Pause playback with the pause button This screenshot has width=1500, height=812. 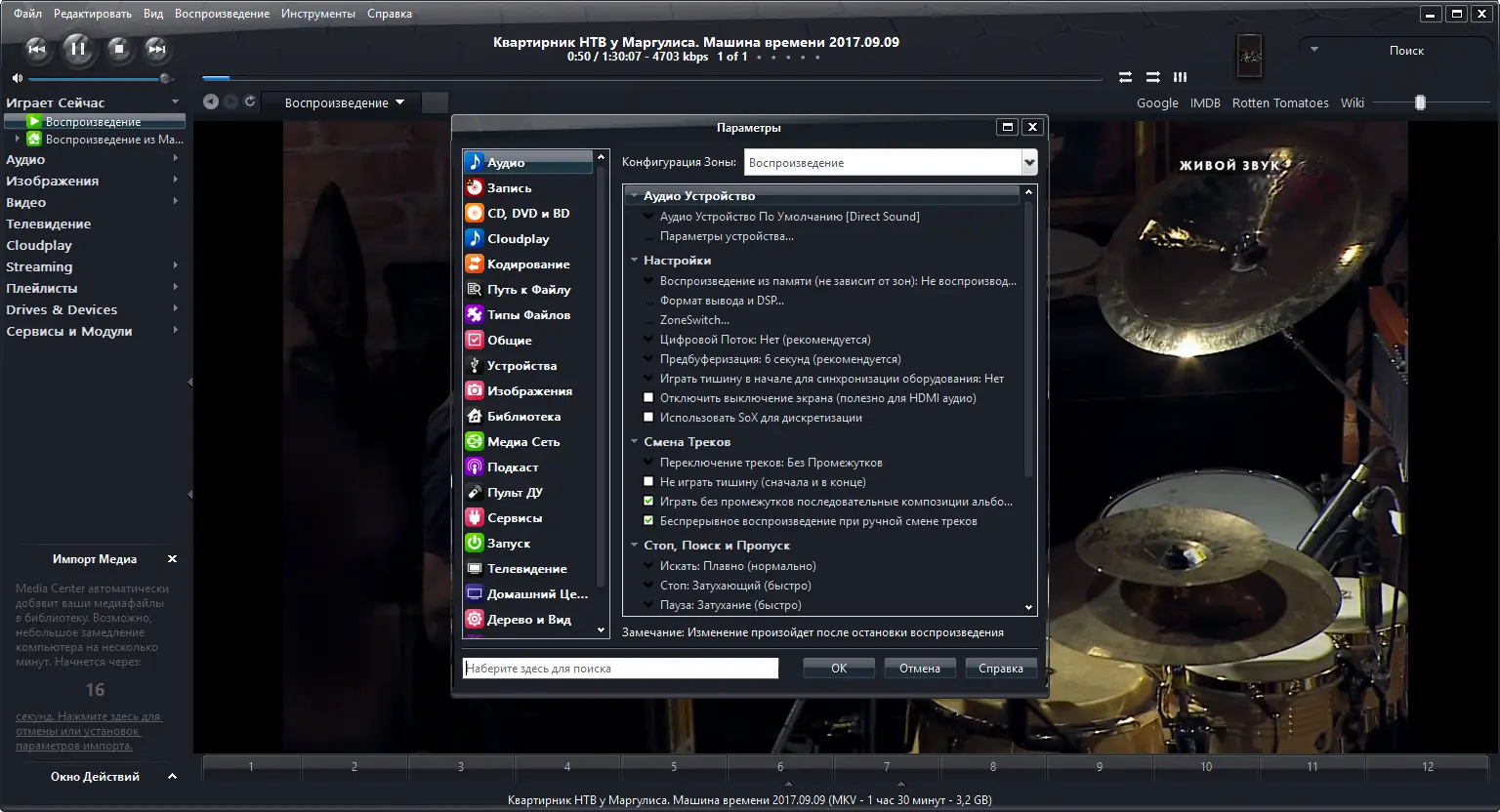78,49
